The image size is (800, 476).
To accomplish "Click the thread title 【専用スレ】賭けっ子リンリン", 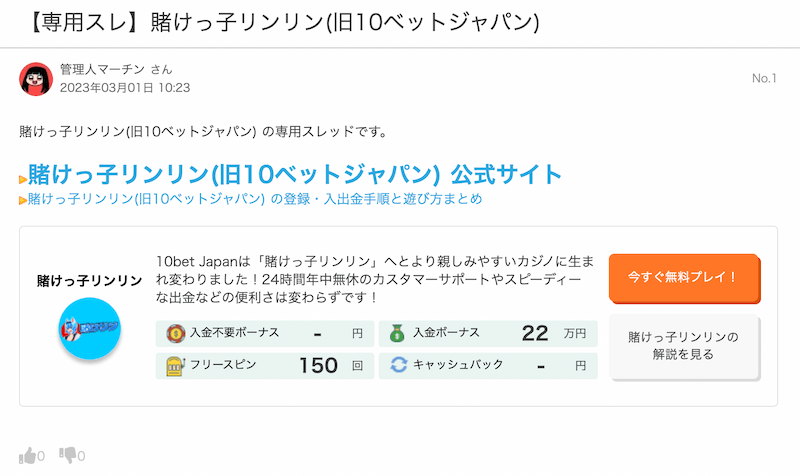I will click(284, 22).
